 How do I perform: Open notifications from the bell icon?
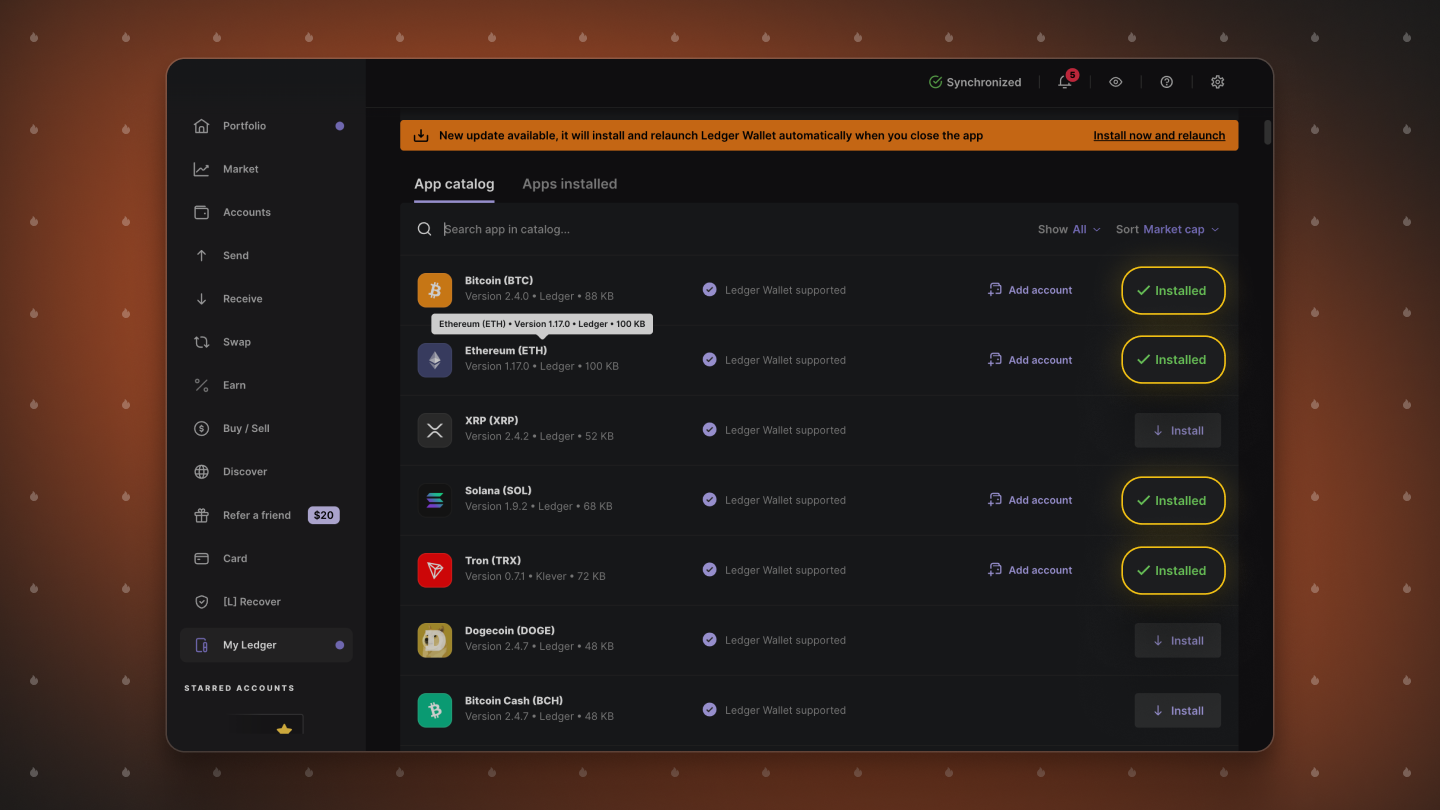(x=1064, y=82)
